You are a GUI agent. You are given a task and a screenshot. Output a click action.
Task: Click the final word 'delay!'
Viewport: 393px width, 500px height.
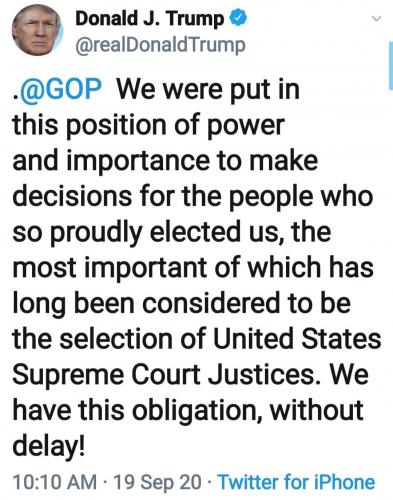(x=49, y=447)
